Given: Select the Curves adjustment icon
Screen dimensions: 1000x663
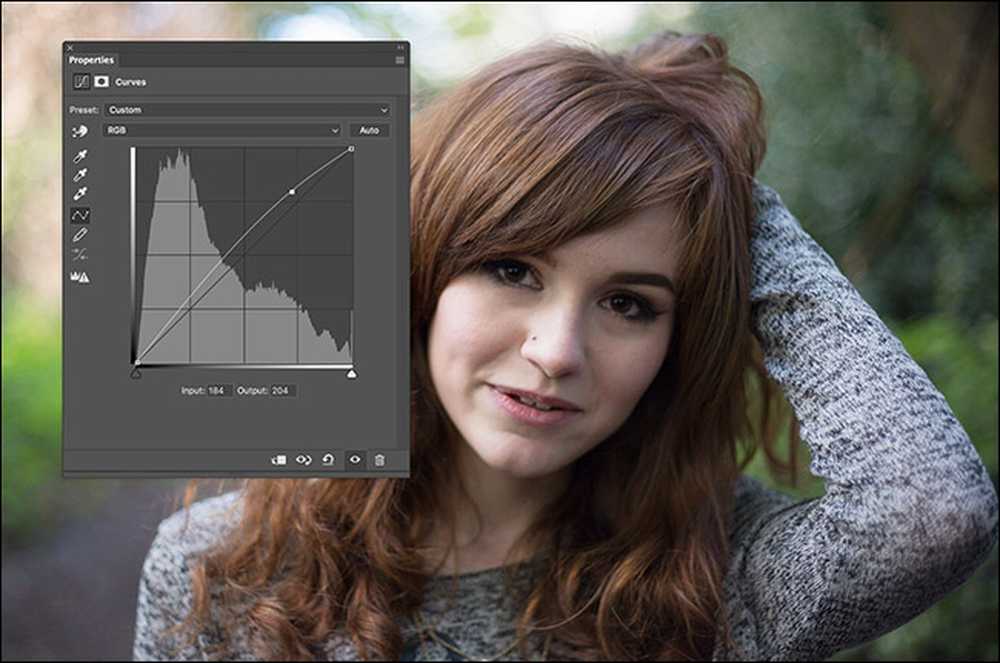Looking at the screenshot, I should point(81,82).
